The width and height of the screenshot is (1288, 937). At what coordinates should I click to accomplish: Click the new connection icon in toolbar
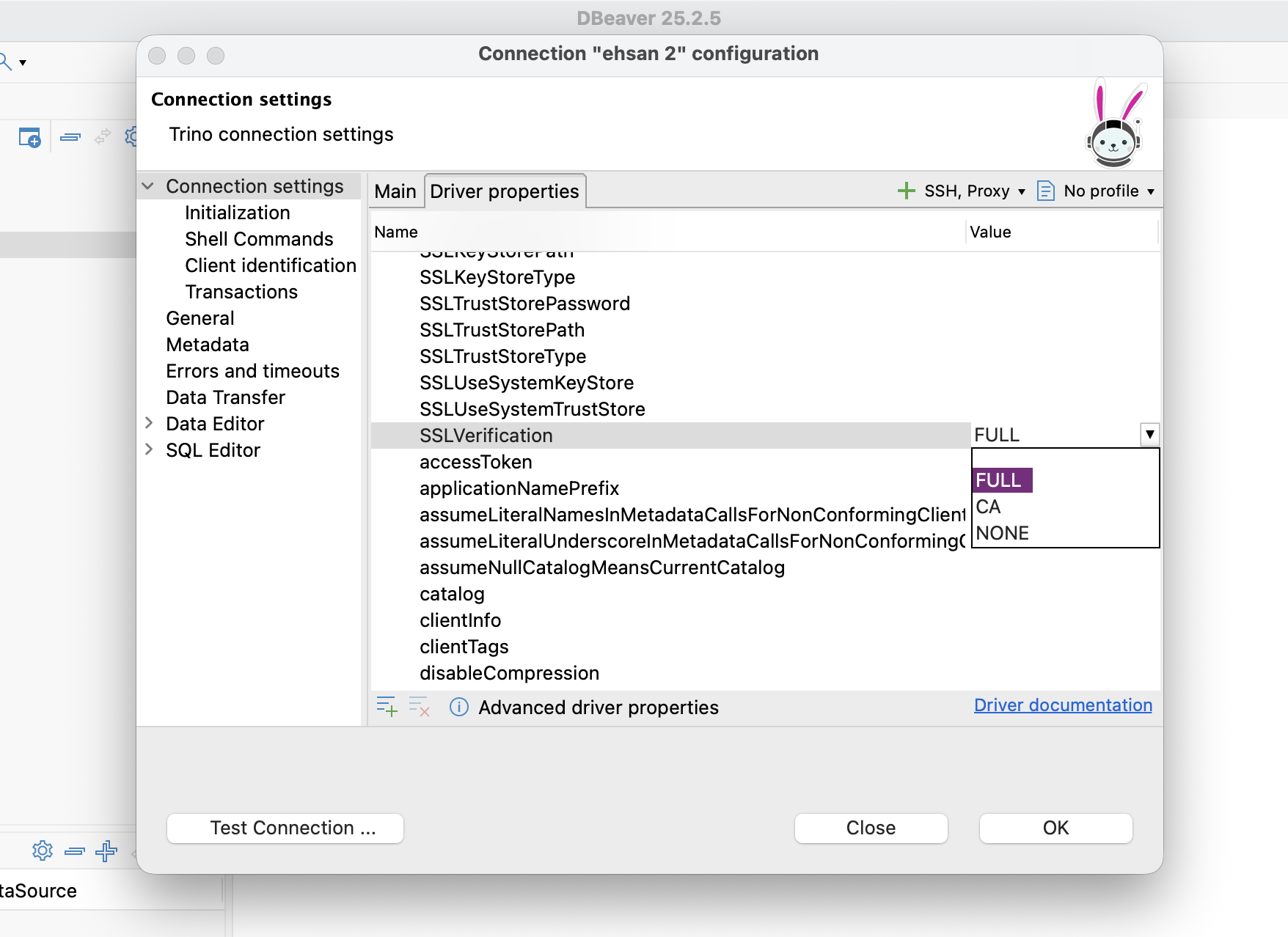(29, 137)
